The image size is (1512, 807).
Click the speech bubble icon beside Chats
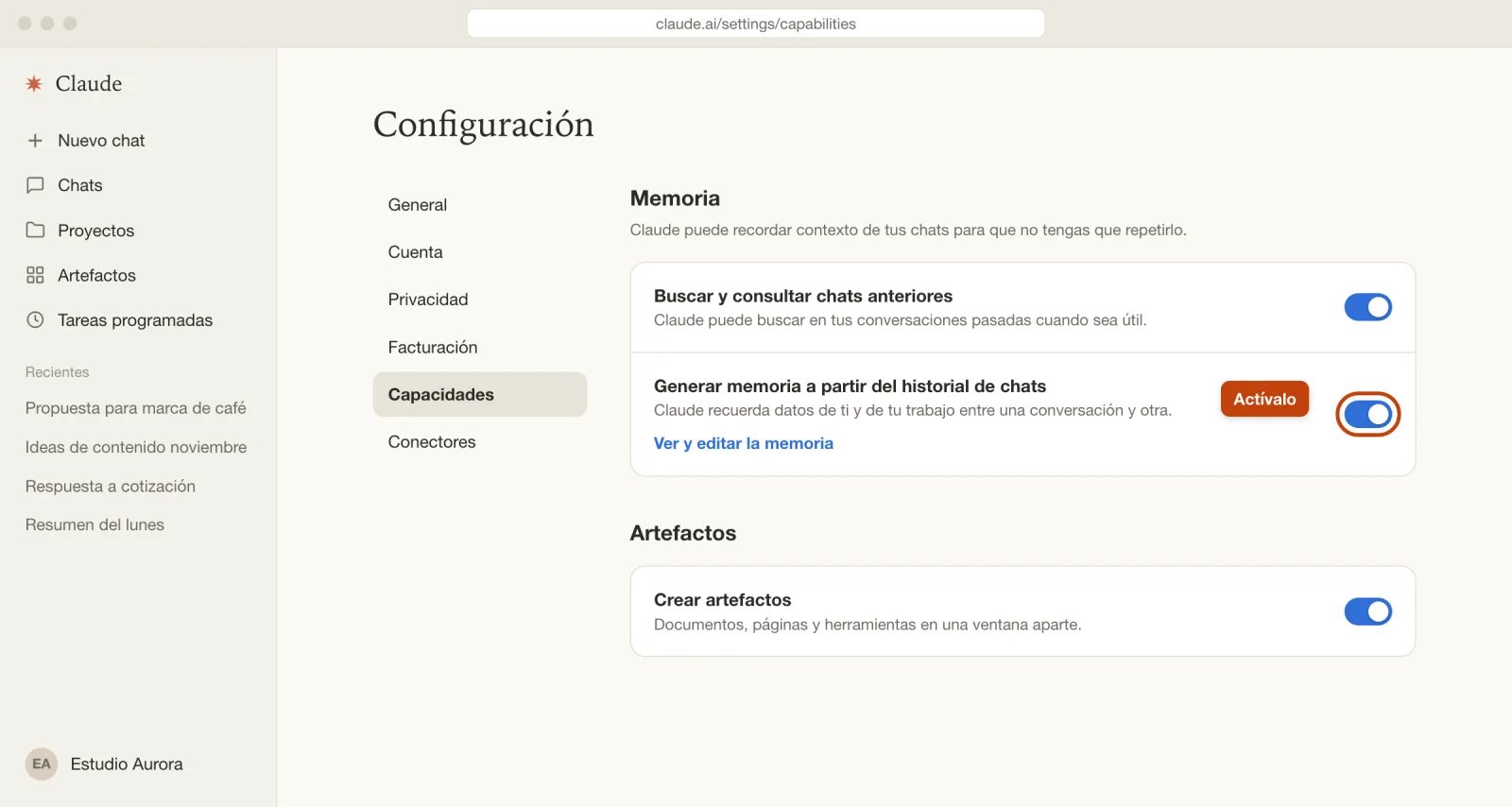(x=35, y=185)
